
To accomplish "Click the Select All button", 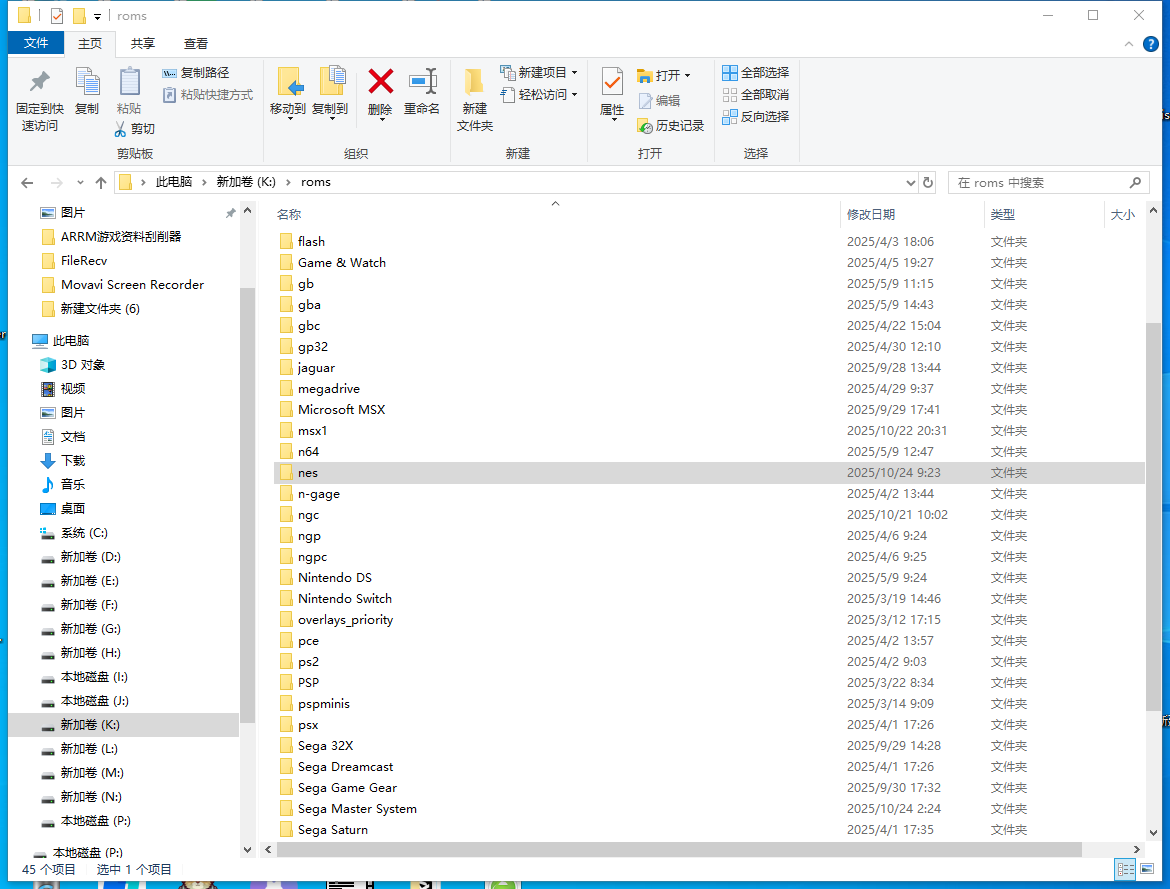I will pyautogui.click(x=756, y=72).
